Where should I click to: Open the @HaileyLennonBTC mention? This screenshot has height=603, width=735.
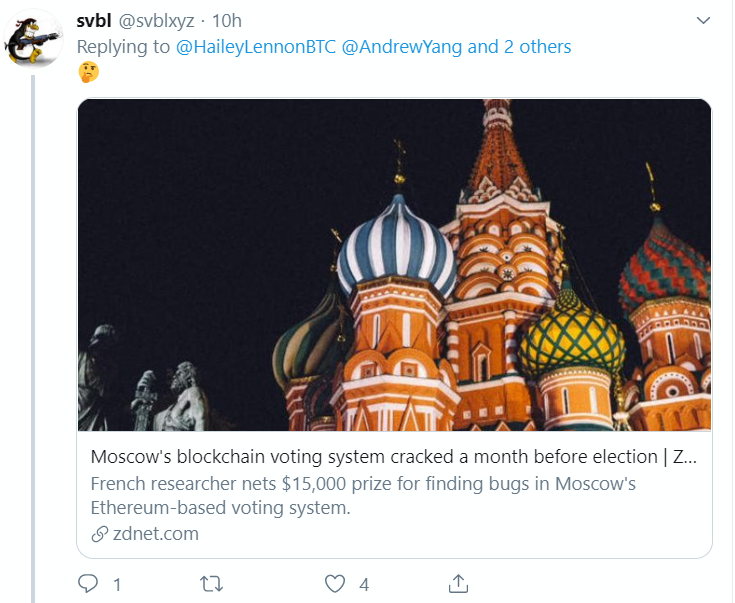coord(256,46)
